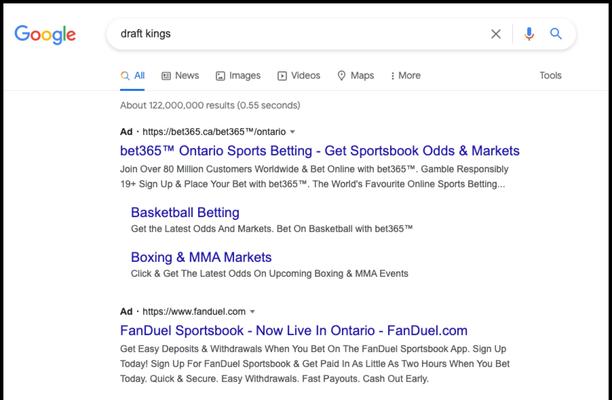
Task: Click the "Get Easy Deposits & Withdrawals" FanDuel description
Action: tap(315, 364)
